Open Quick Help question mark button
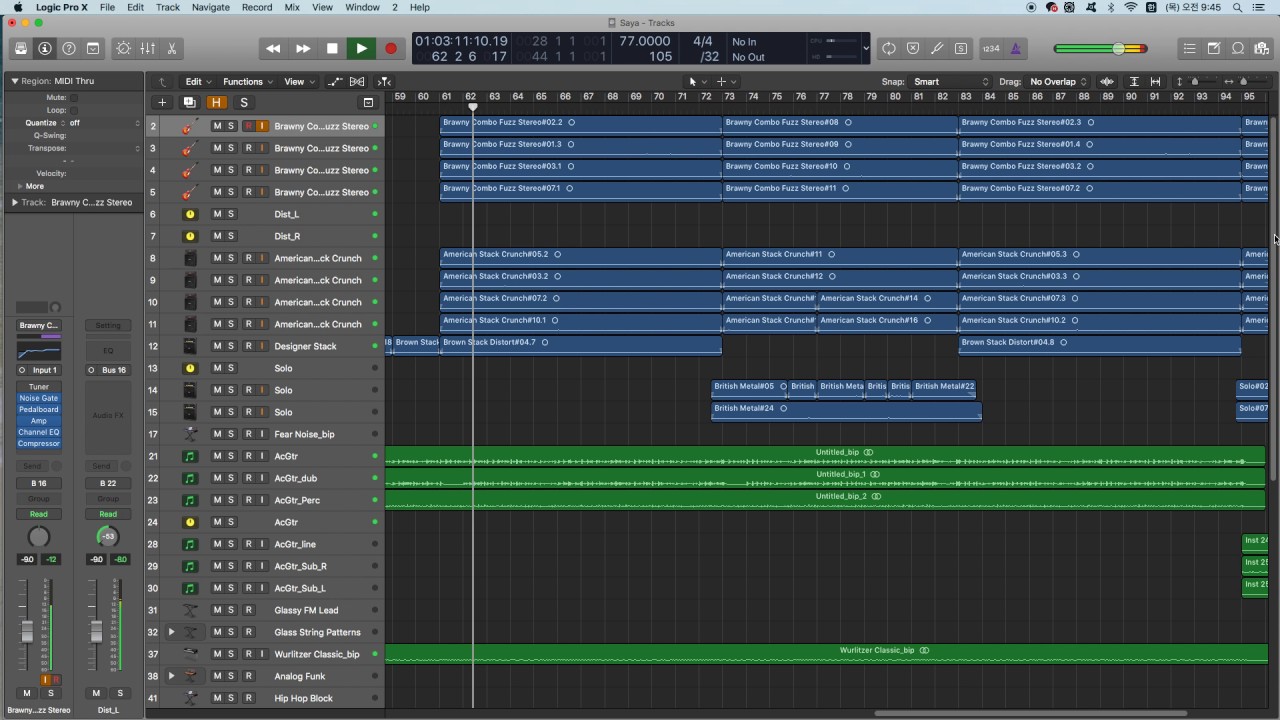 tap(69, 48)
